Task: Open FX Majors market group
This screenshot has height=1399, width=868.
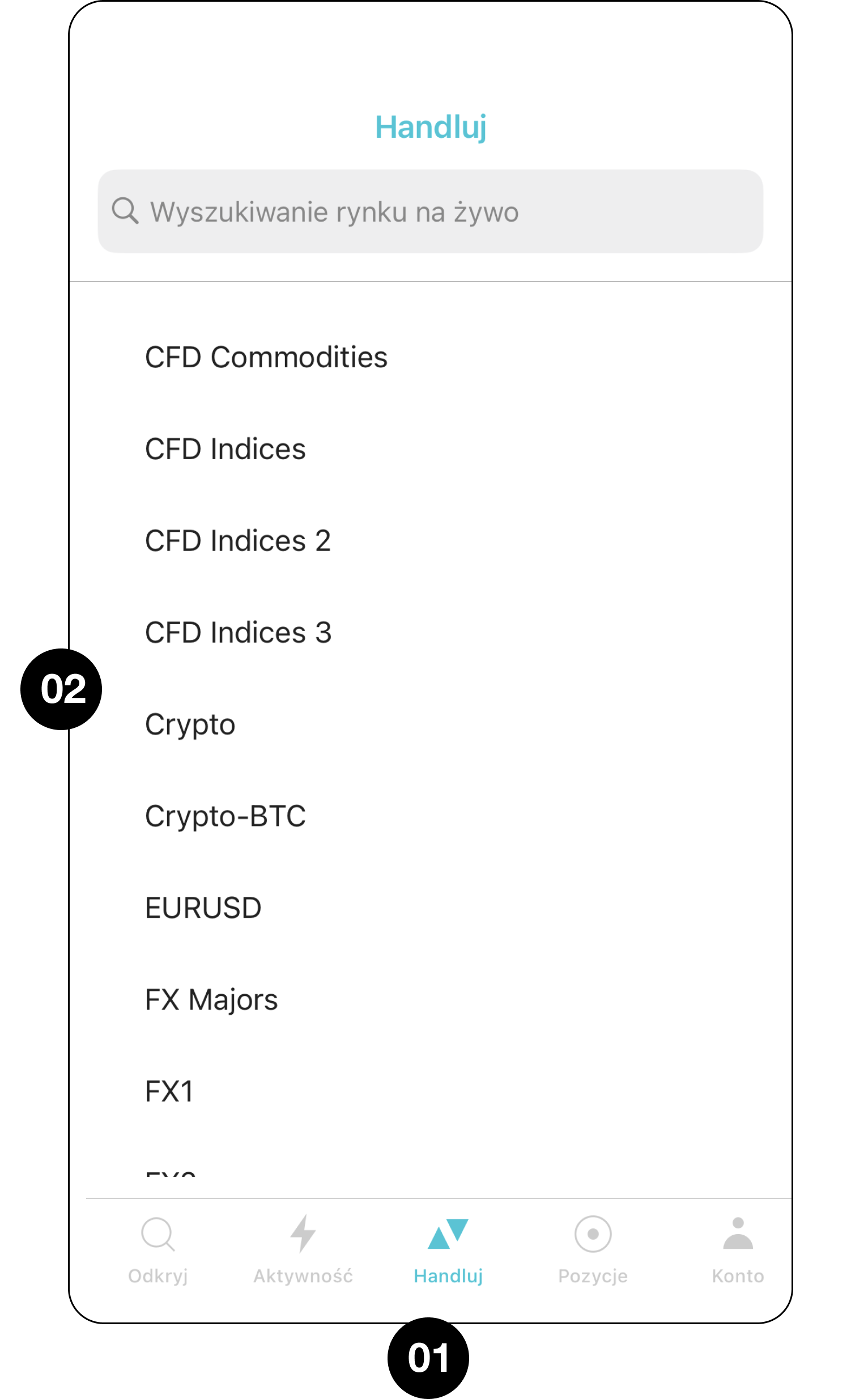Action: (x=212, y=1000)
